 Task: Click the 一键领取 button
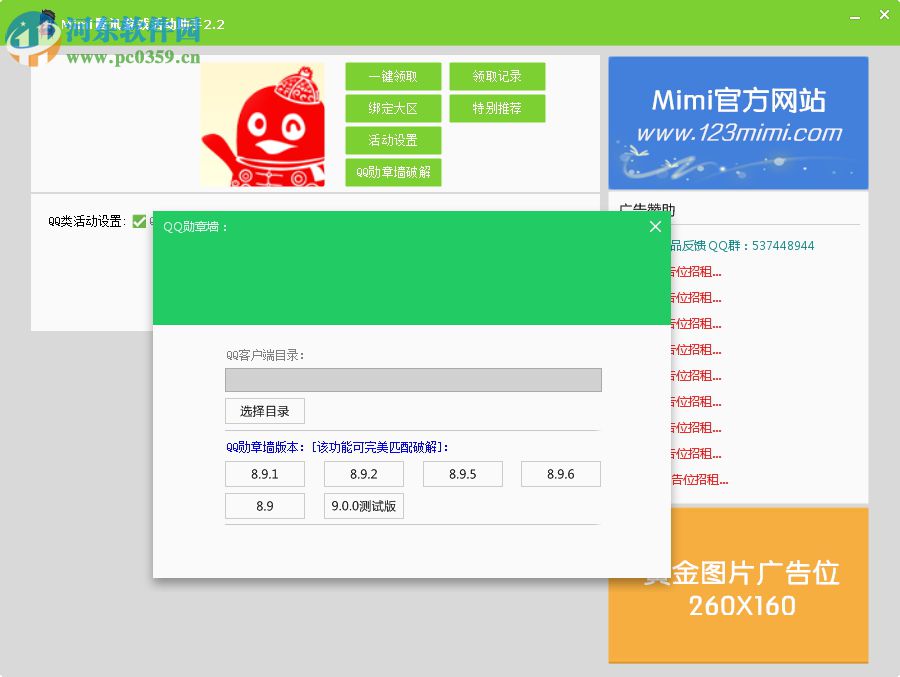(393, 76)
